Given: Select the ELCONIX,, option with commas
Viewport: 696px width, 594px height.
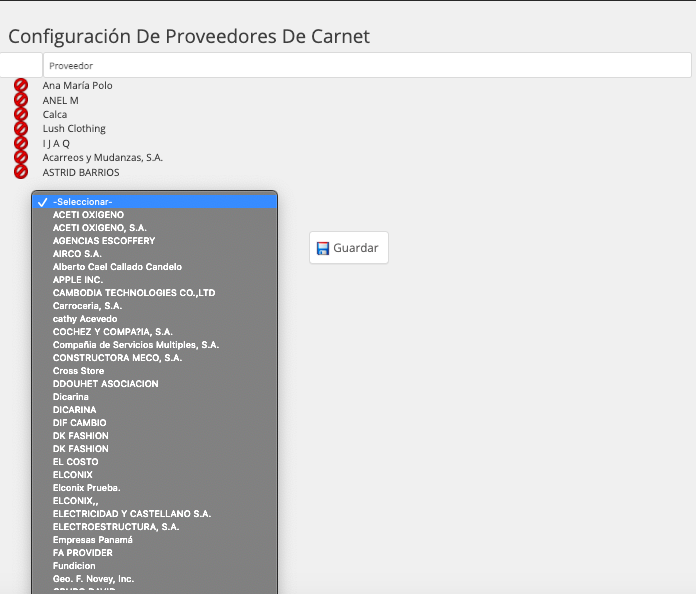Looking at the screenshot, I should tap(154, 501).
